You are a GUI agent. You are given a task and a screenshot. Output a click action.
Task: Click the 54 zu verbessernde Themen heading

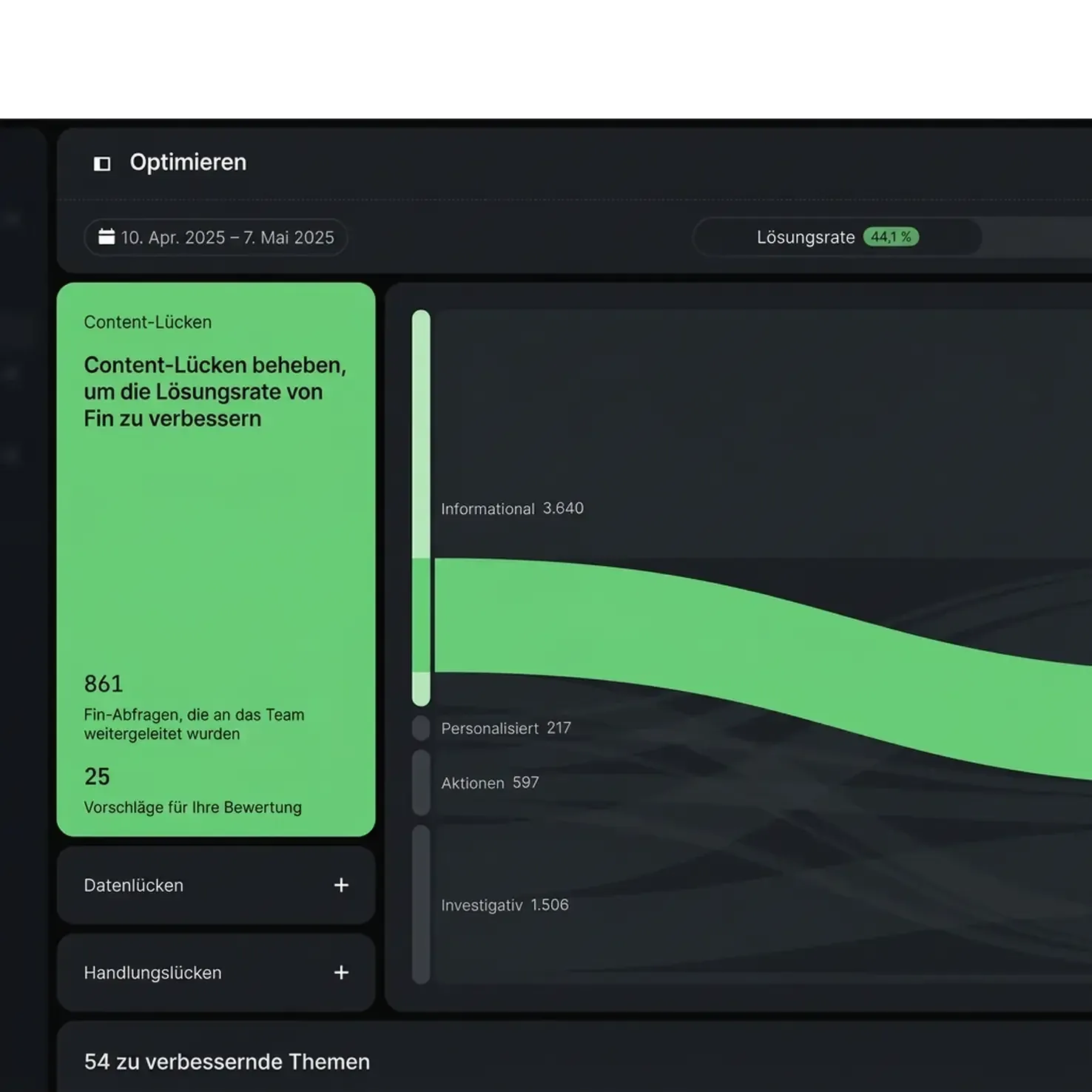[227, 1062]
